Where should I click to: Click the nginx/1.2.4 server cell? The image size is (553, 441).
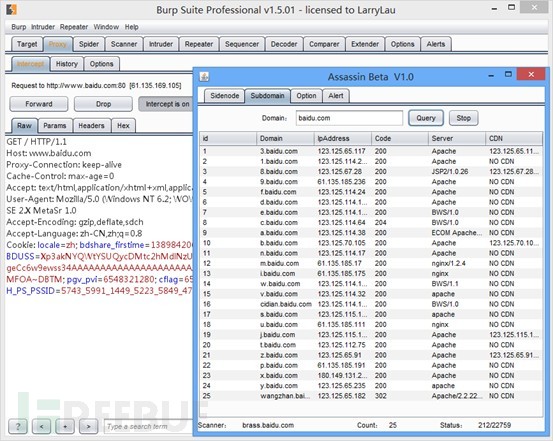pyautogui.click(x=449, y=263)
